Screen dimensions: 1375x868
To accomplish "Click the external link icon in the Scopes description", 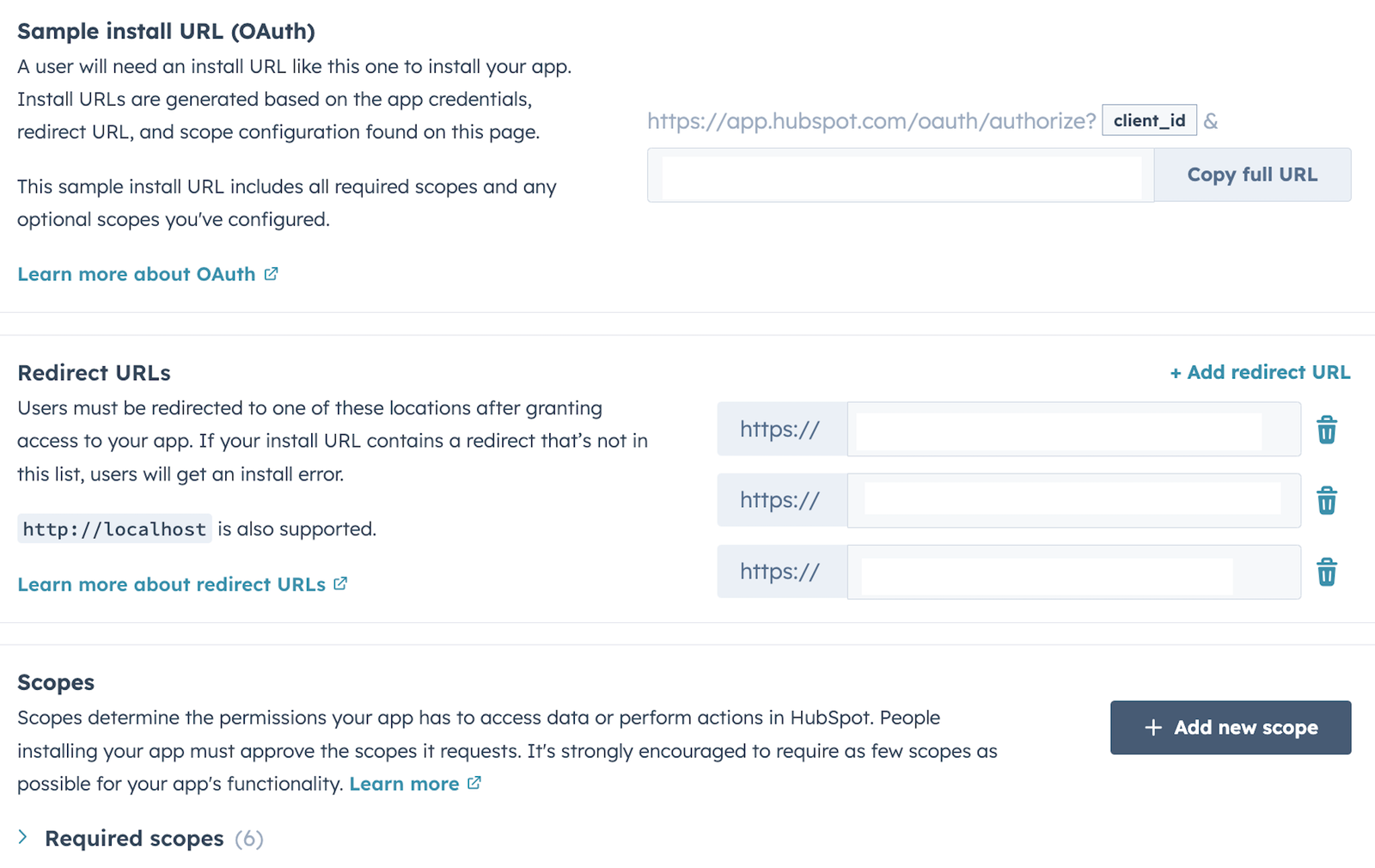I will pyautogui.click(x=474, y=783).
